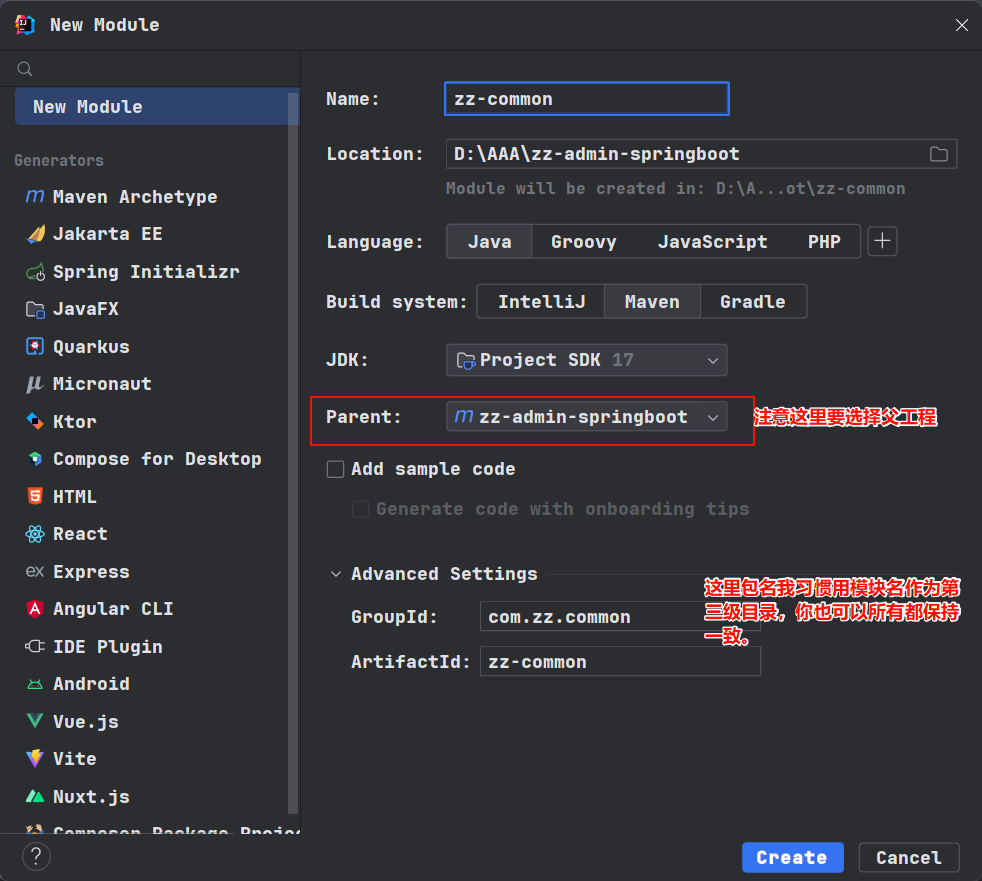Collapse the Advanced Settings section
The image size is (982, 881).
point(336,574)
